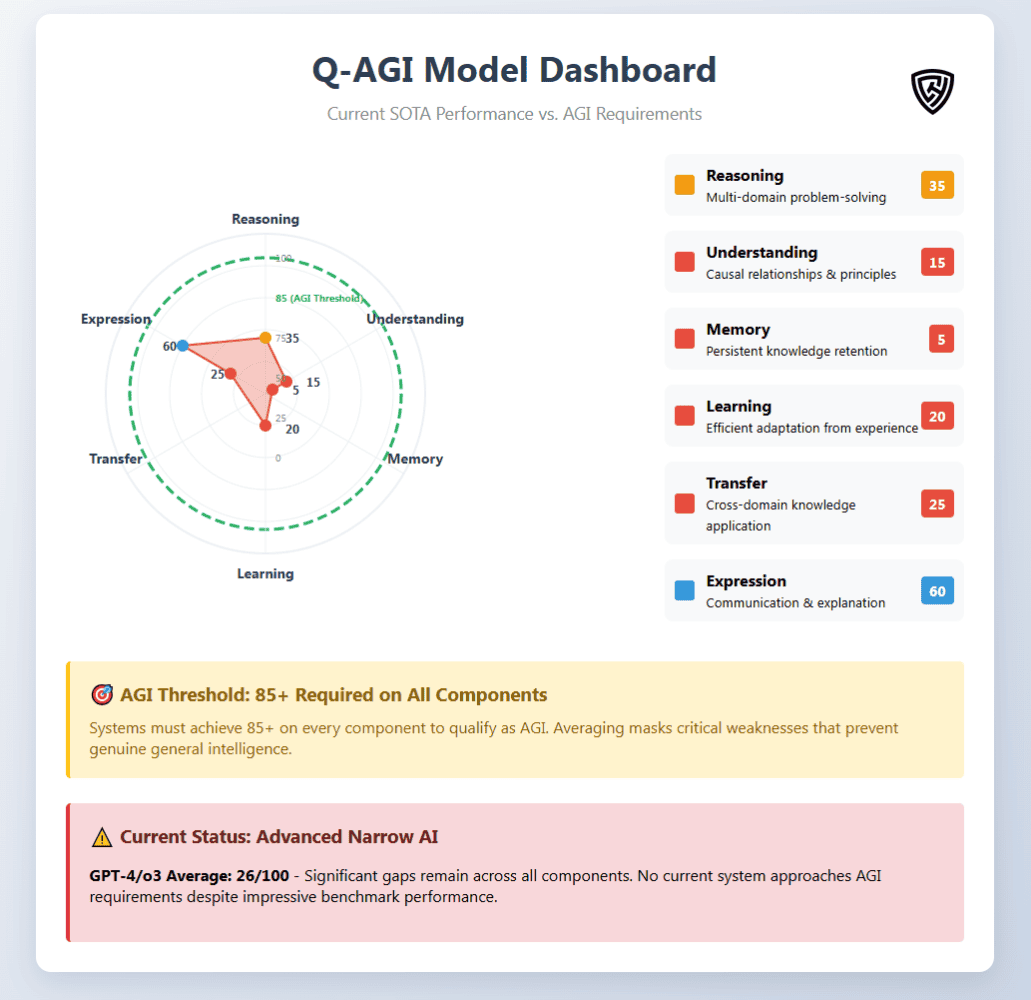Click the Q-AGI Model Dashboard title
Viewport: 1031px width, 1000px height.
514,70
